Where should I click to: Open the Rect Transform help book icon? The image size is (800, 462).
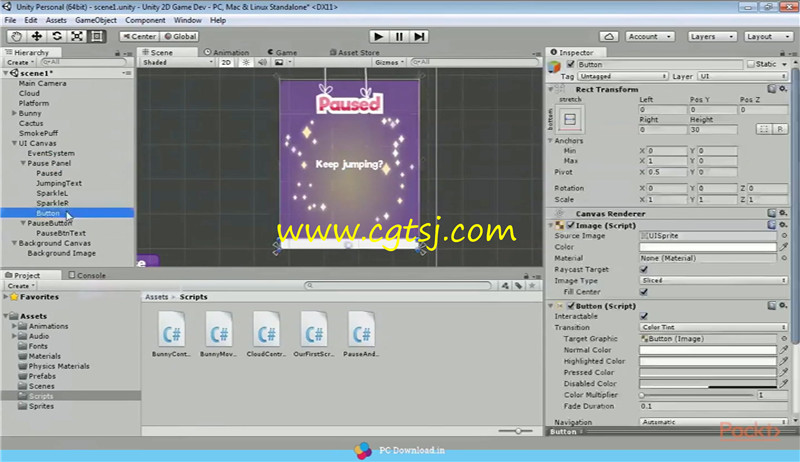tap(771, 89)
